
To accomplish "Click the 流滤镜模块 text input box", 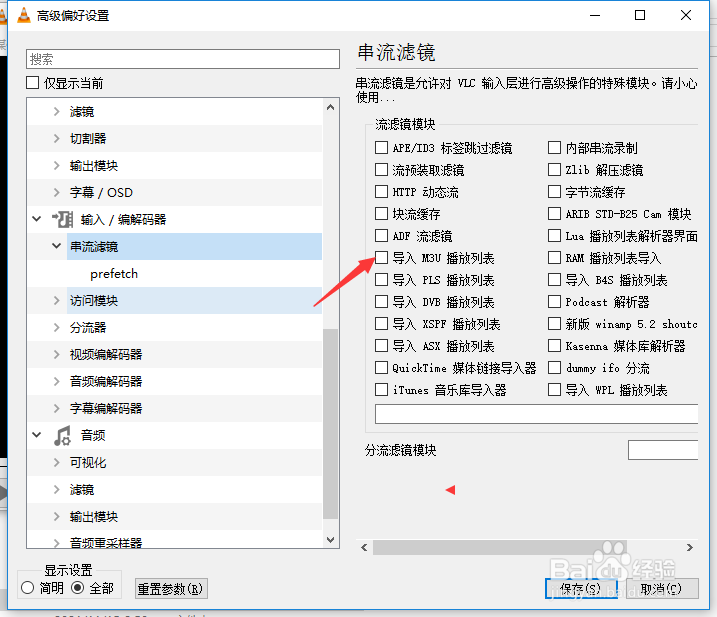I will [x=536, y=414].
